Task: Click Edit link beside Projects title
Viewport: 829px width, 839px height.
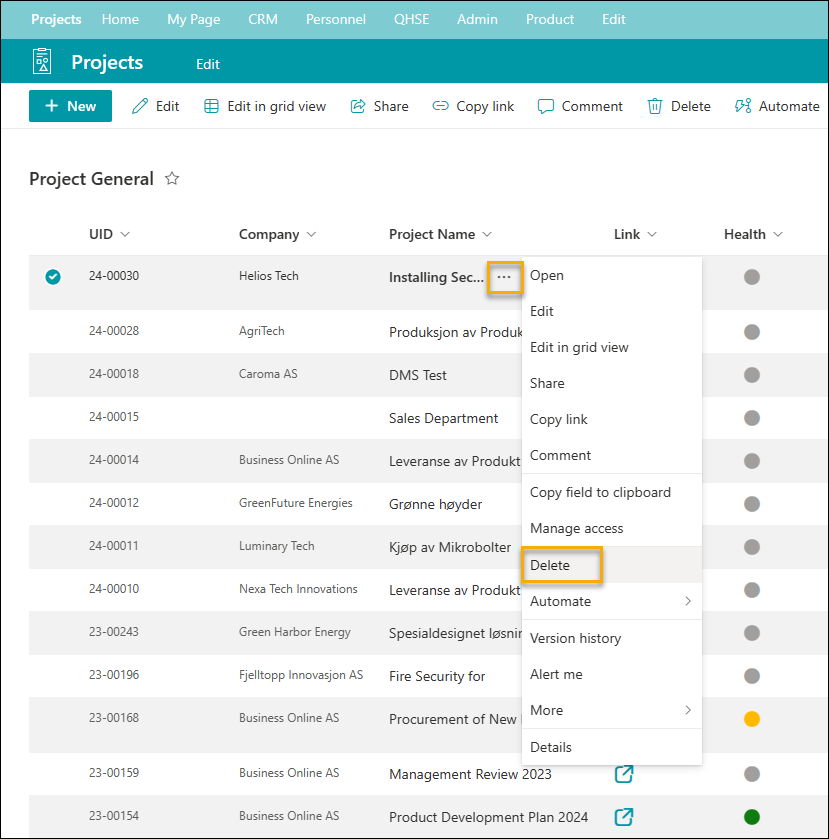Action: 208,64
